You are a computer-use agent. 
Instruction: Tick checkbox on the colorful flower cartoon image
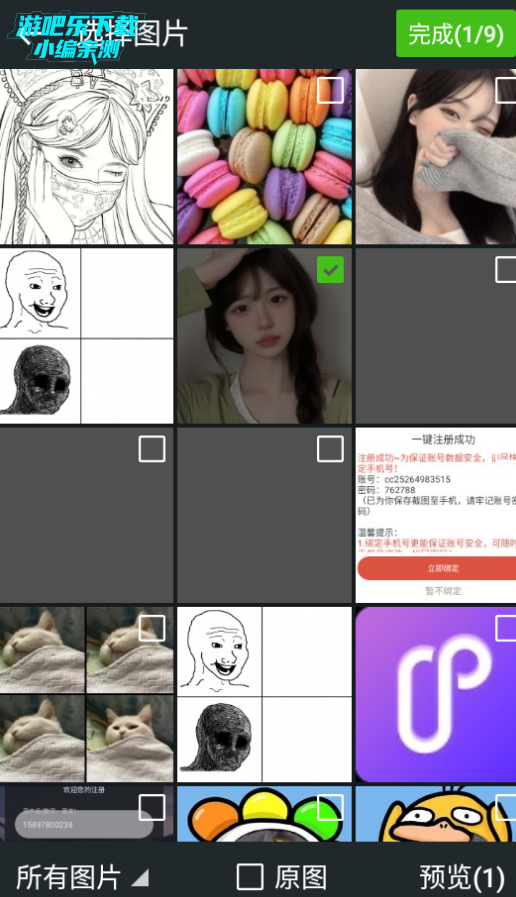[330, 808]
